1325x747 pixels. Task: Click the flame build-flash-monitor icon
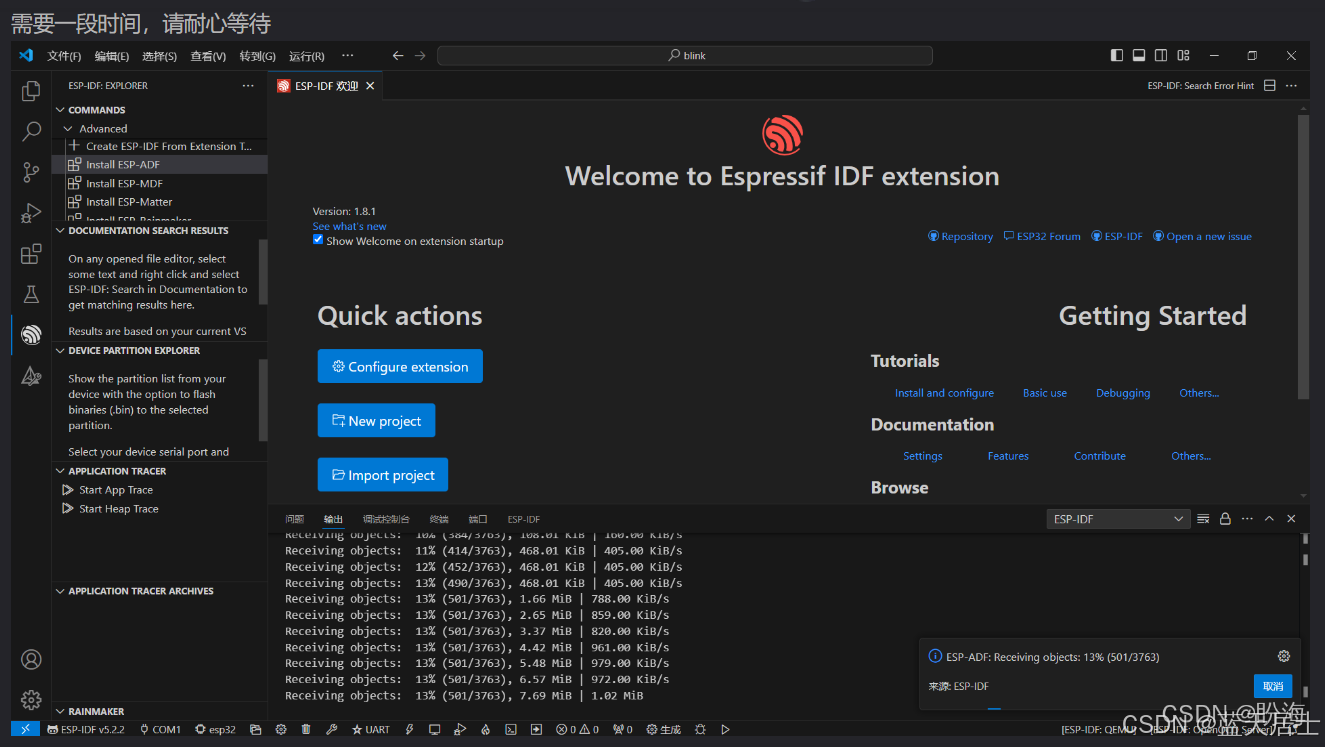[x=485, y=729]
